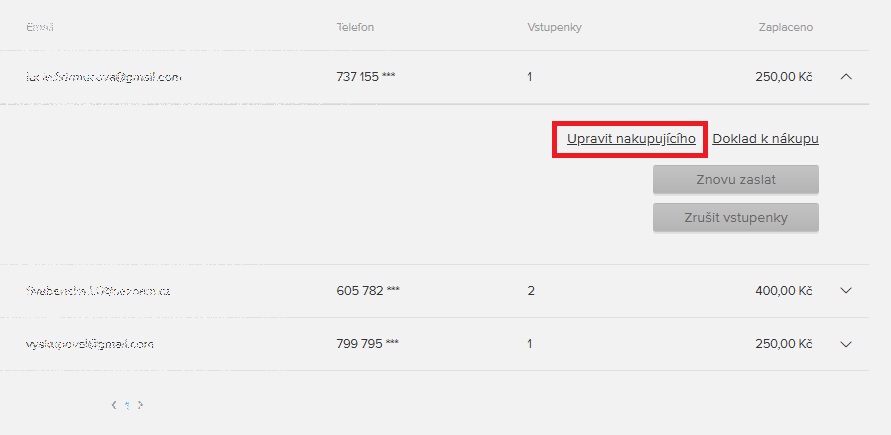Click the Telefon column header
Screen dimensions: 891x435
point(355,27)
